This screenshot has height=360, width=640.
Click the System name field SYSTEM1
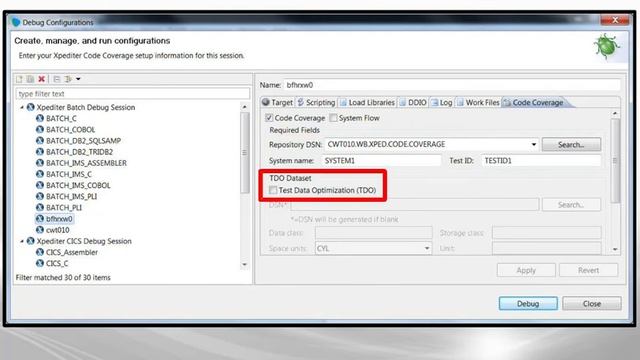coord(382,161)
